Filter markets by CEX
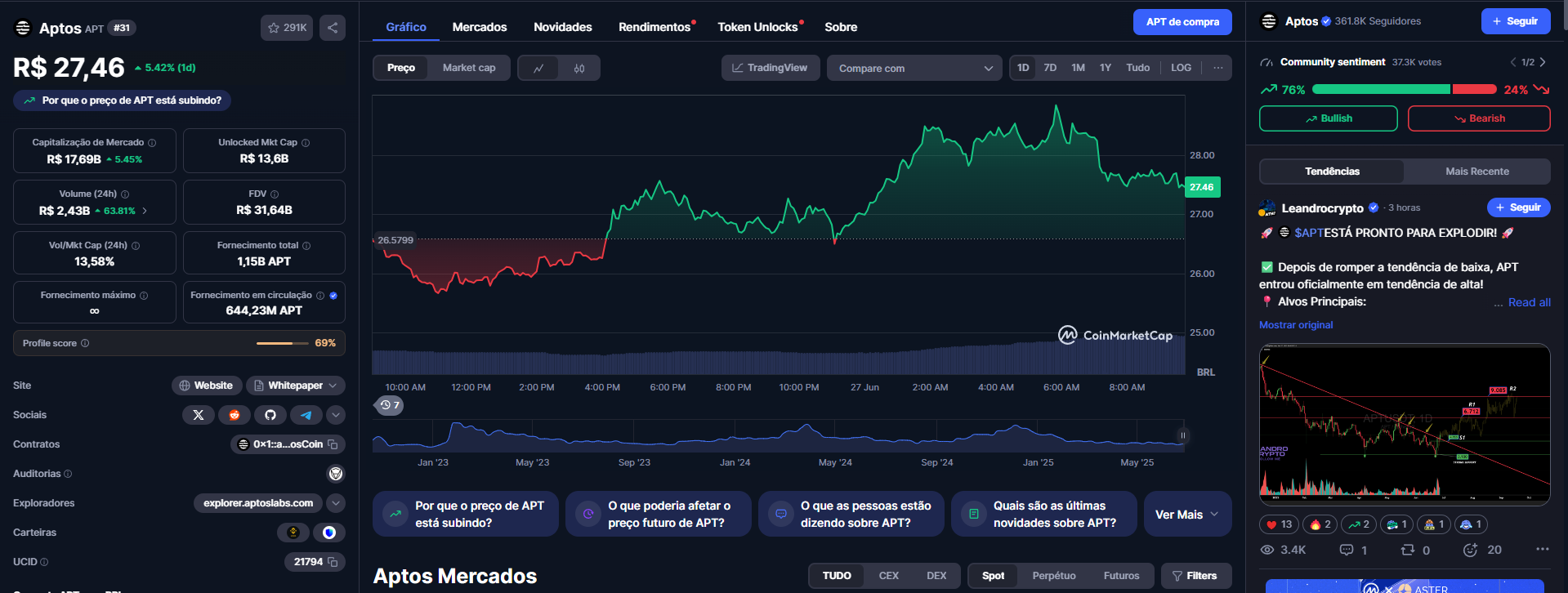 888,576
